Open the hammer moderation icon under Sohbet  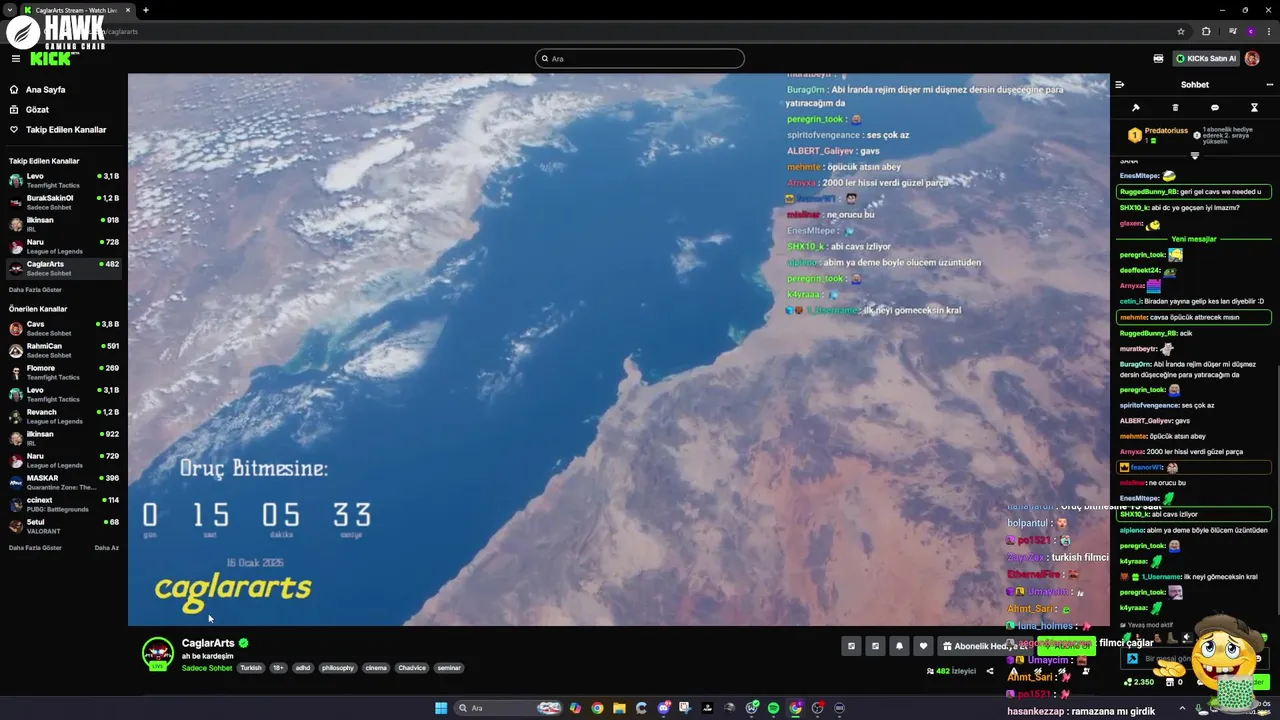coord(1136,108)
